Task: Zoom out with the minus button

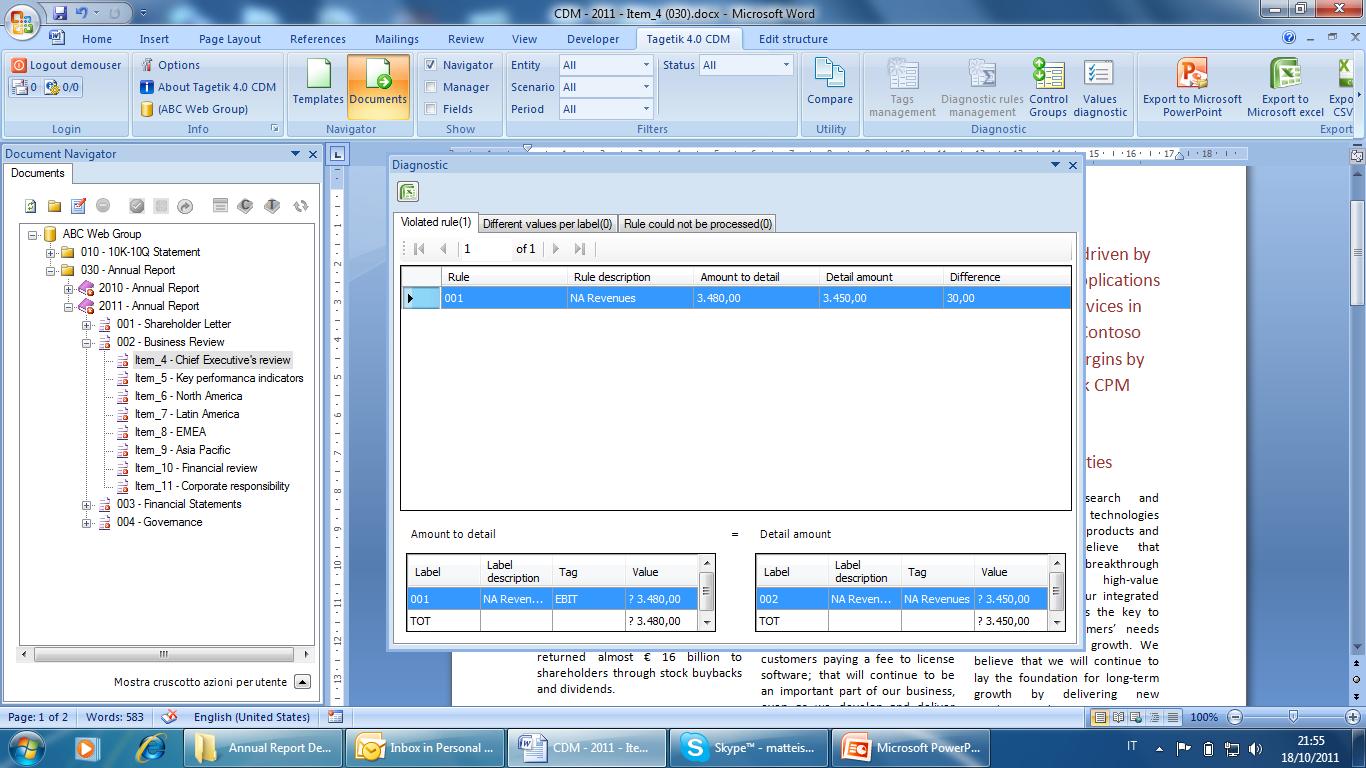Action: 1235,717
